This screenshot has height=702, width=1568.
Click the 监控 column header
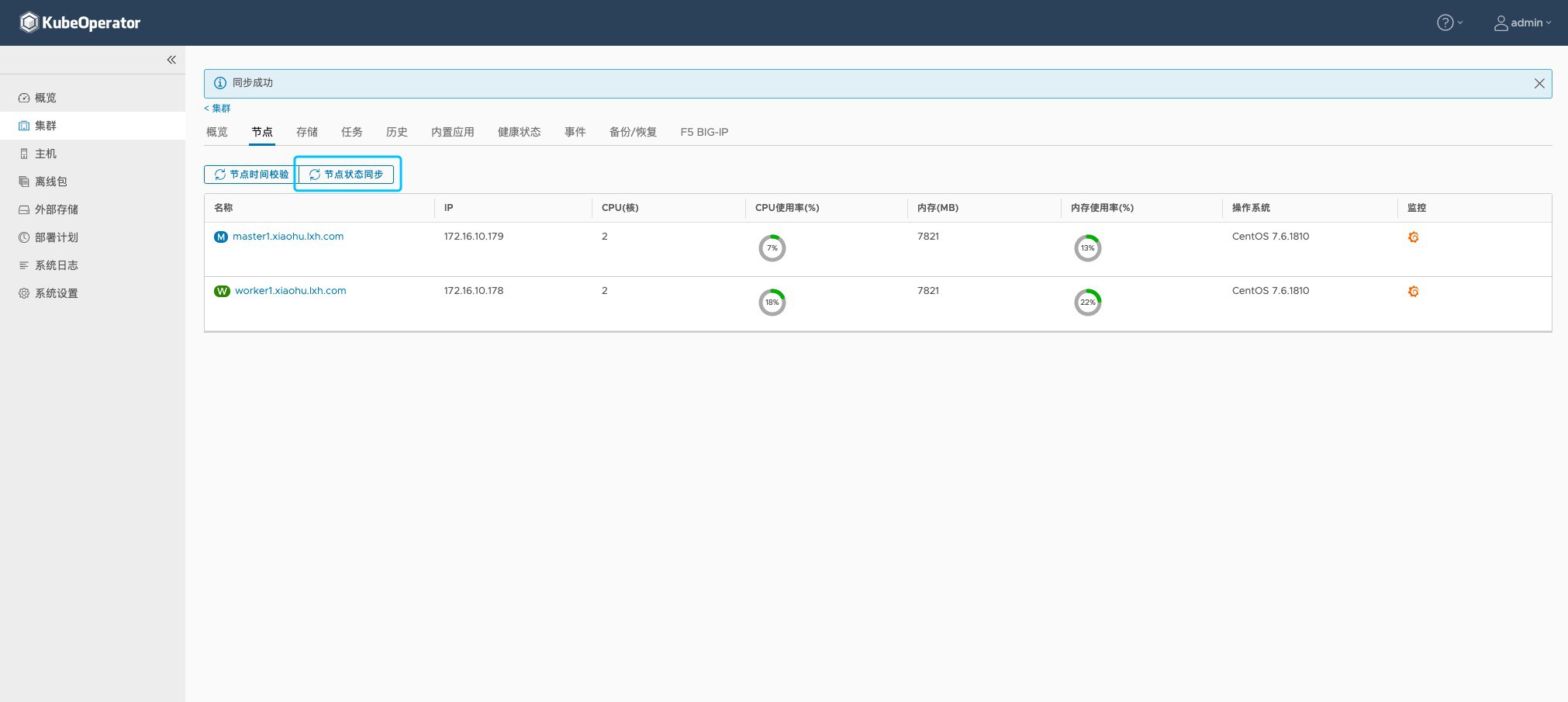tap(1417, 208)
